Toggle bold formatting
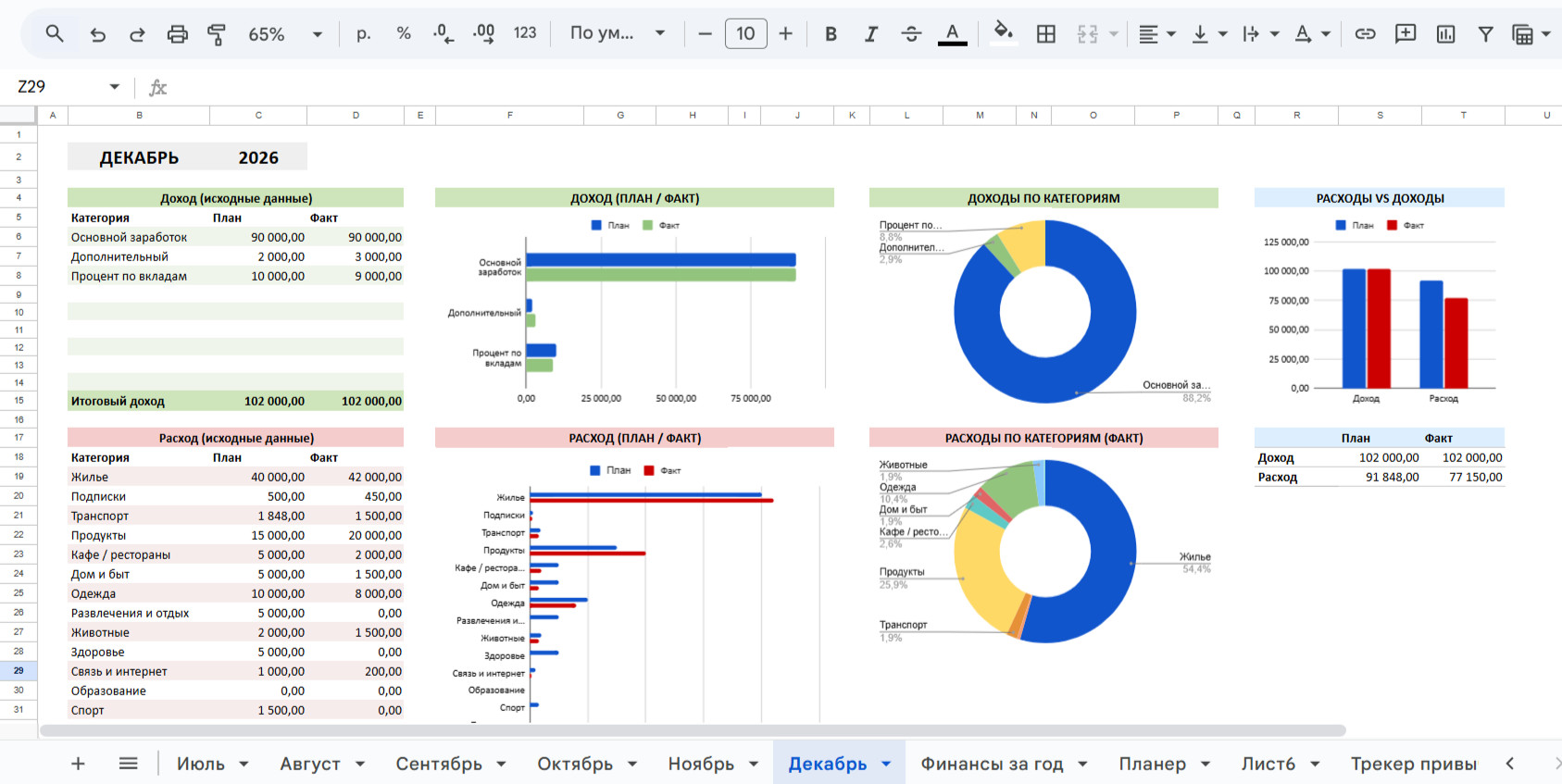Screen dimensions: 1562x784 [x=831, y=34]
